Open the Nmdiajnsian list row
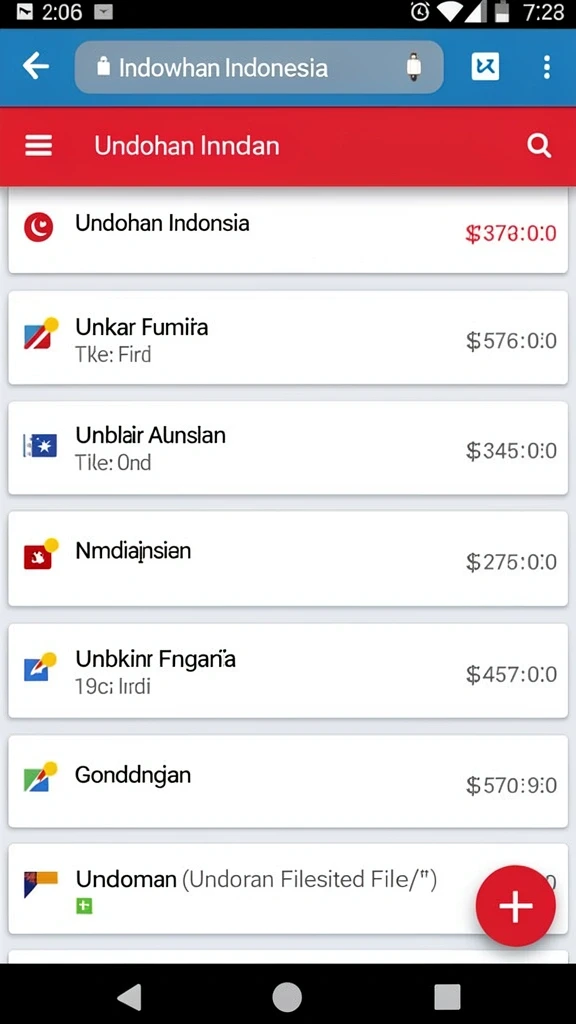Image resolution: width=576 pixels, height=1024 pixels. pos(288,558)
